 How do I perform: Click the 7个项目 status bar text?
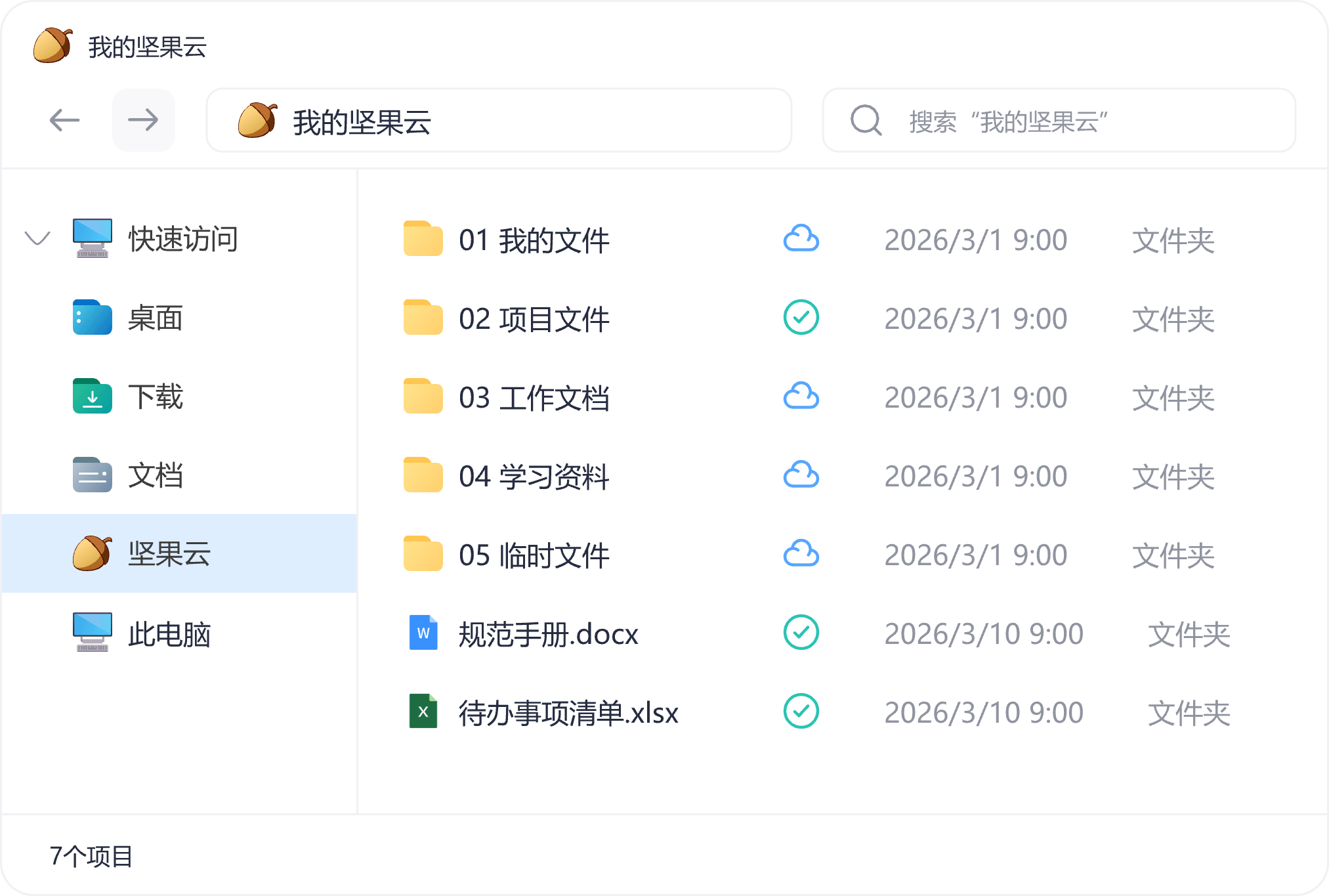(91, 854)
